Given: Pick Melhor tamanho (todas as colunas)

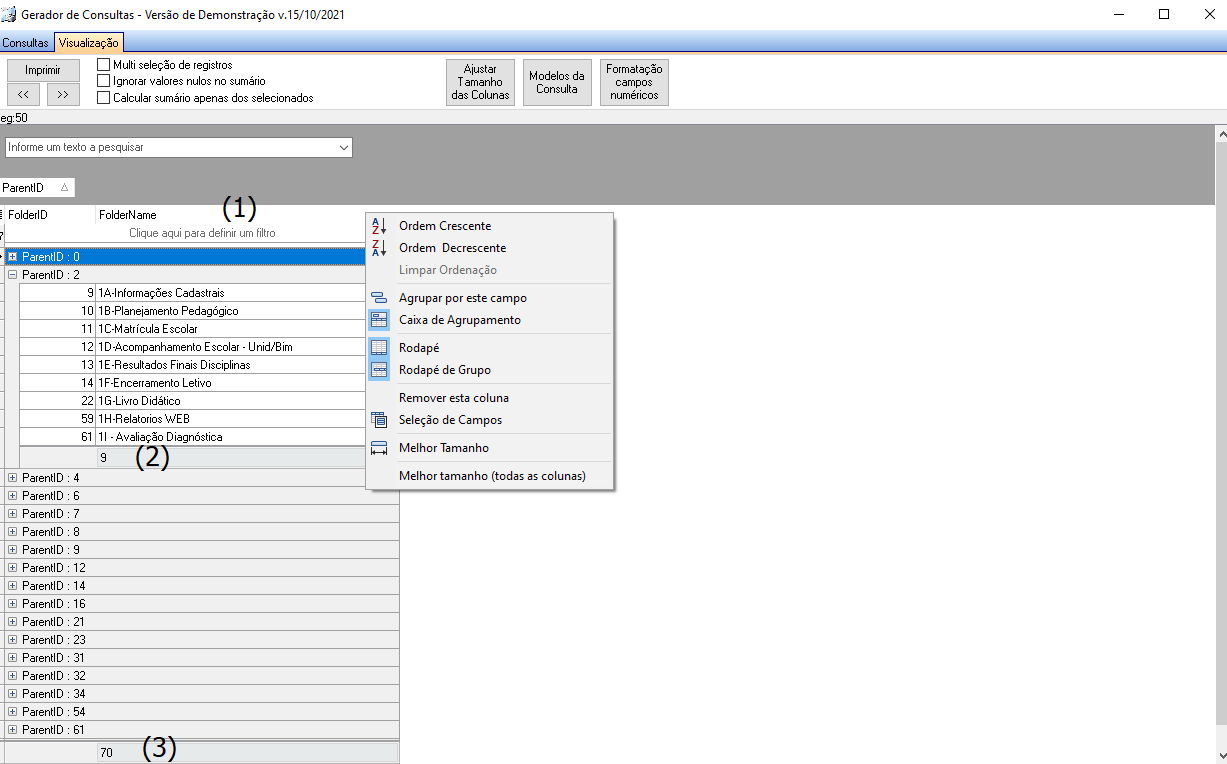Looking at the screenshot, I should (490, 476).
